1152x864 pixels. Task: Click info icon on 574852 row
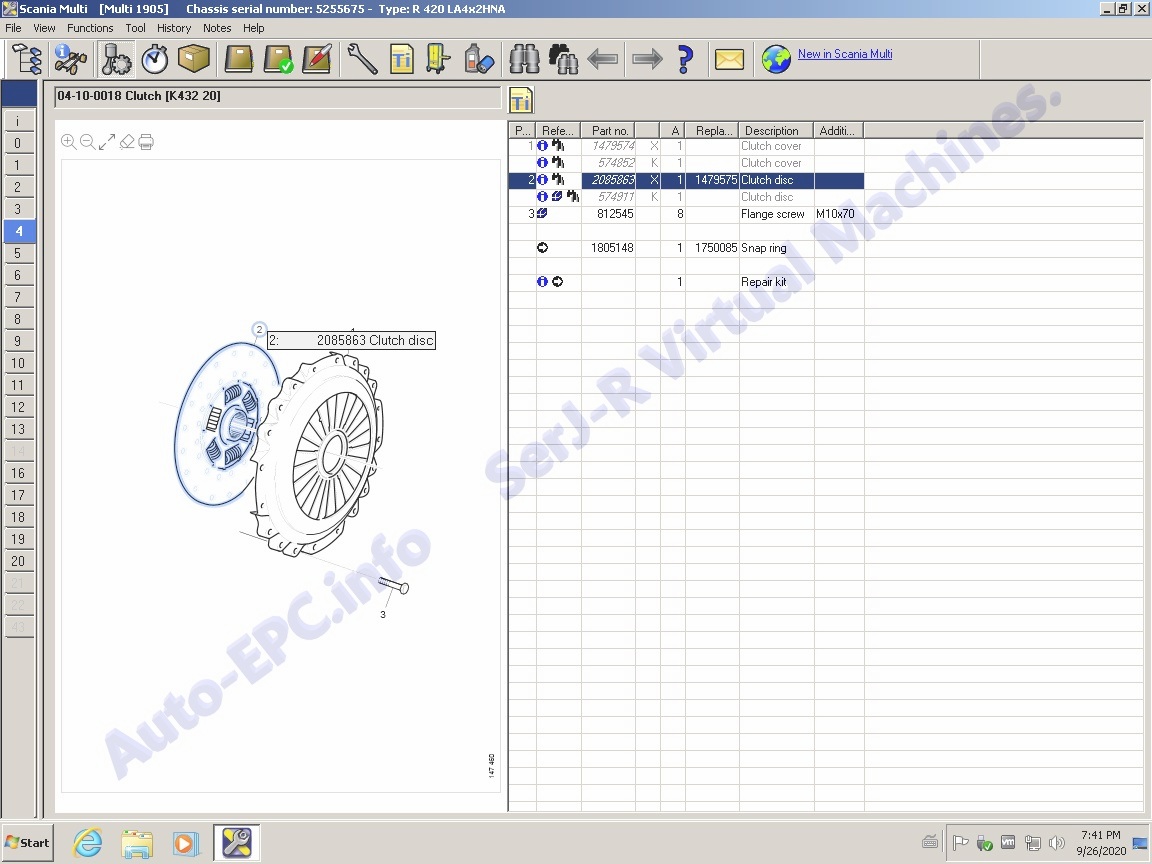coord(542,162)
